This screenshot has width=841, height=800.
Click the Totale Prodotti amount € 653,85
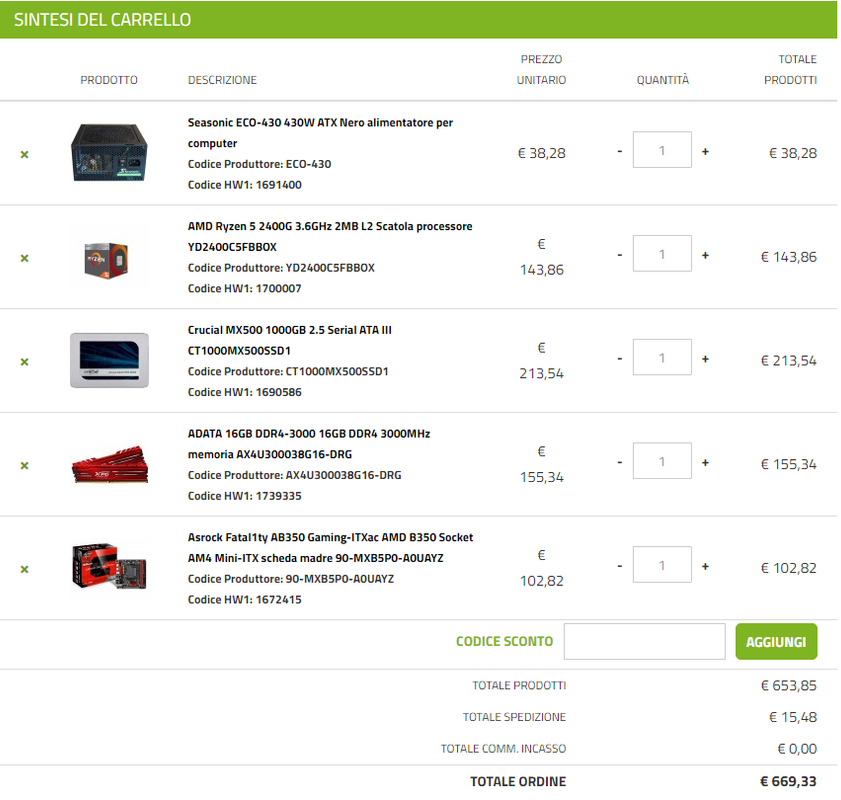788,685
